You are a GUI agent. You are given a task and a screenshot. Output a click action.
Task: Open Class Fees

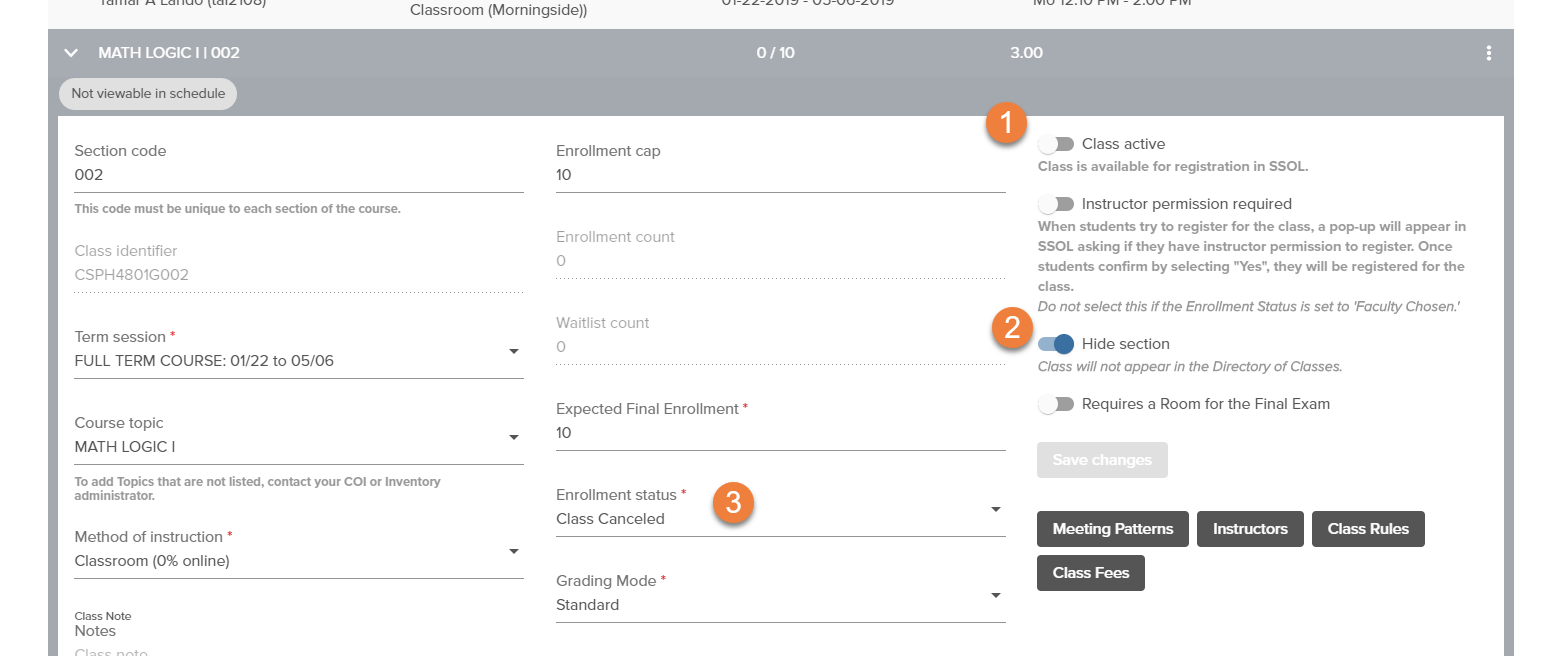1091,573
